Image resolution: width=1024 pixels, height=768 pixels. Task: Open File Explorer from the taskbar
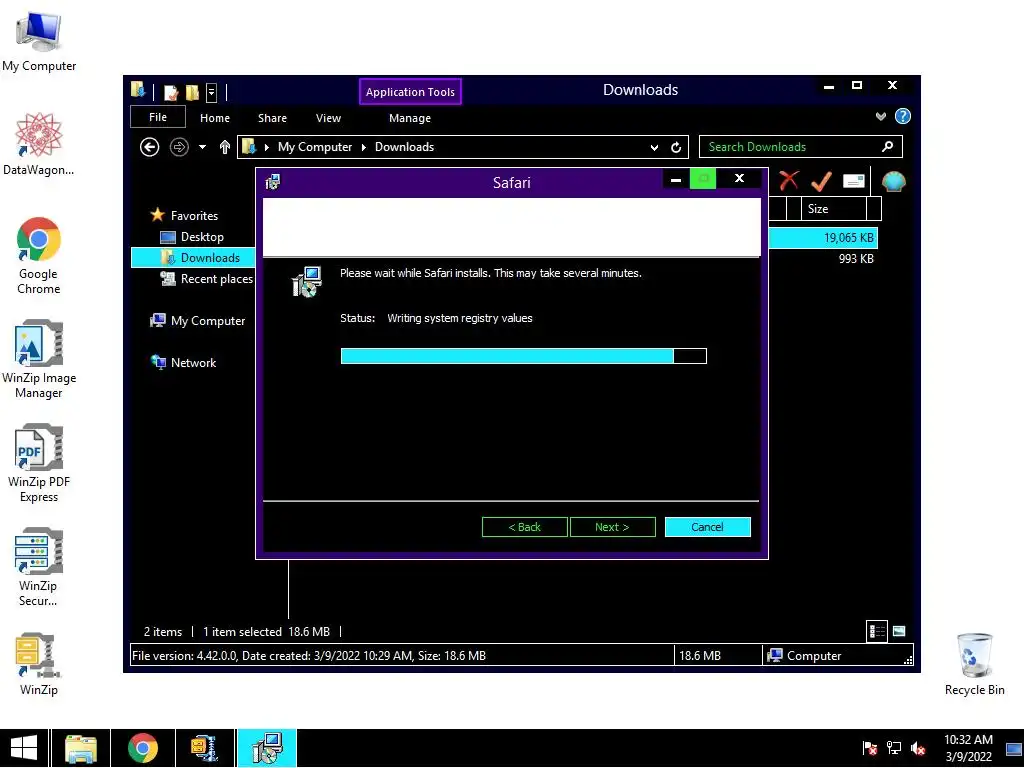point(81,748)
